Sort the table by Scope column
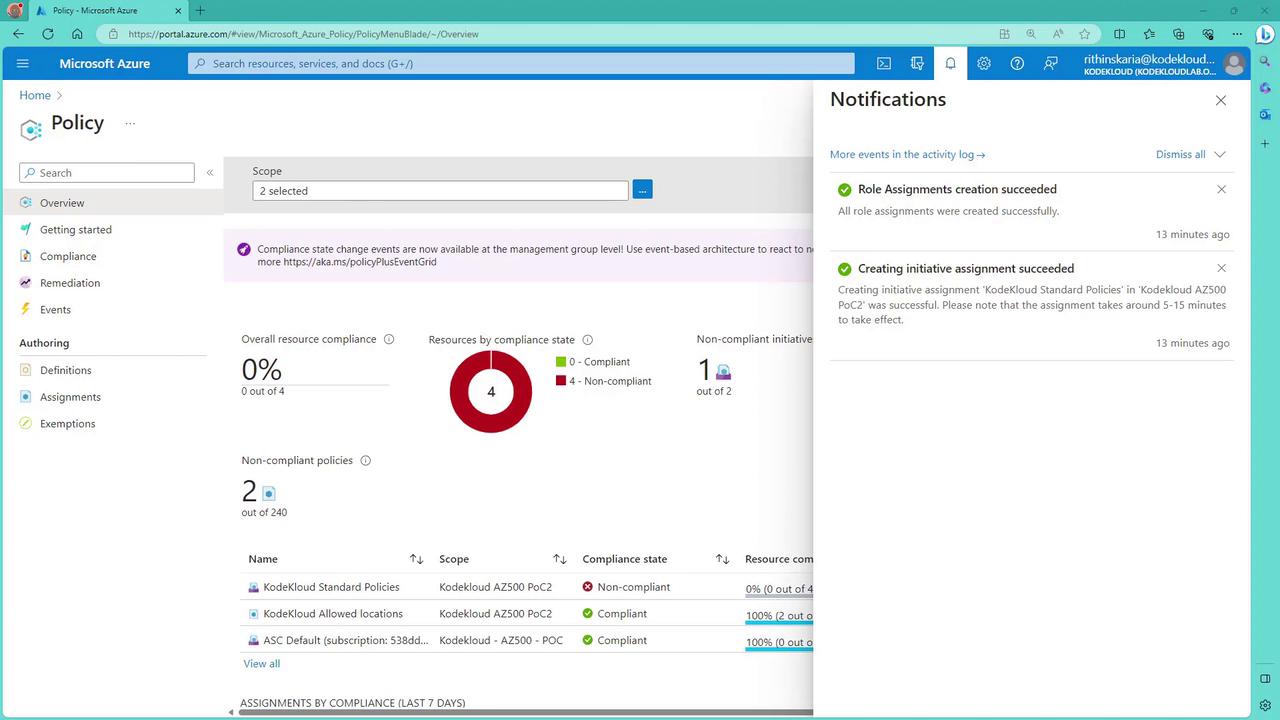The height and width of the screenshot is (720, 1280). pos(560,559)
